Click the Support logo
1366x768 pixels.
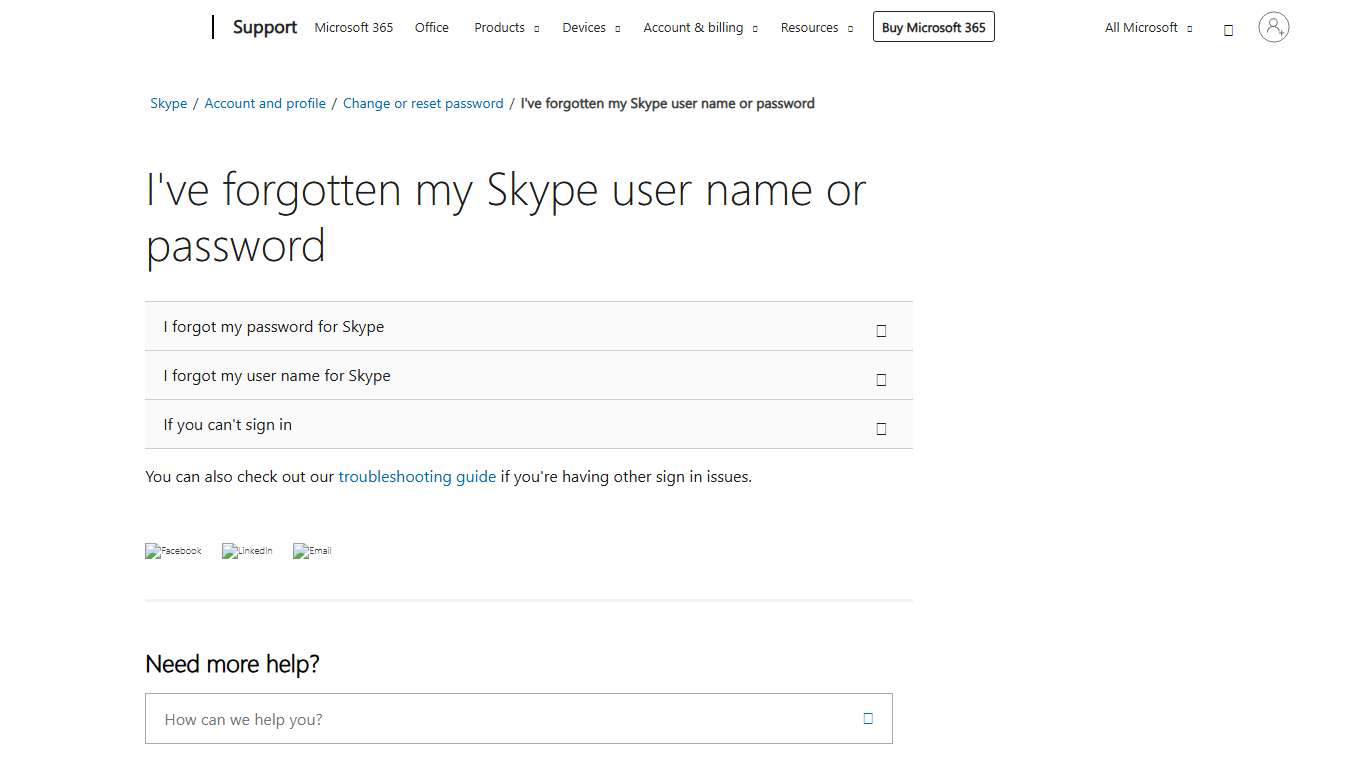(264, 27)
